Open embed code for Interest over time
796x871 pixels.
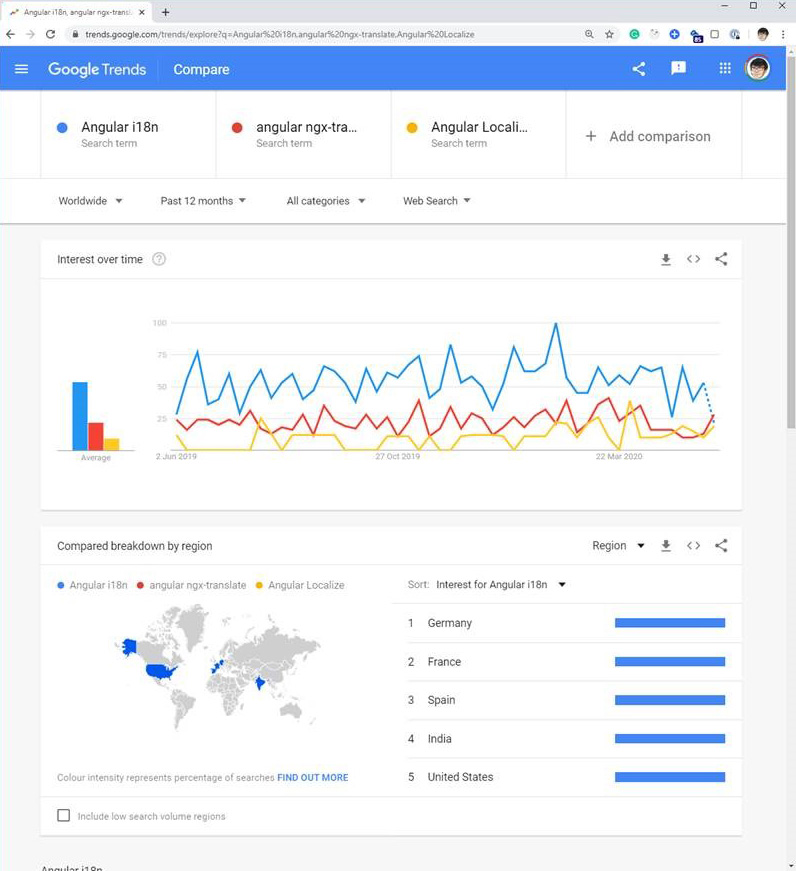point(693,259)
